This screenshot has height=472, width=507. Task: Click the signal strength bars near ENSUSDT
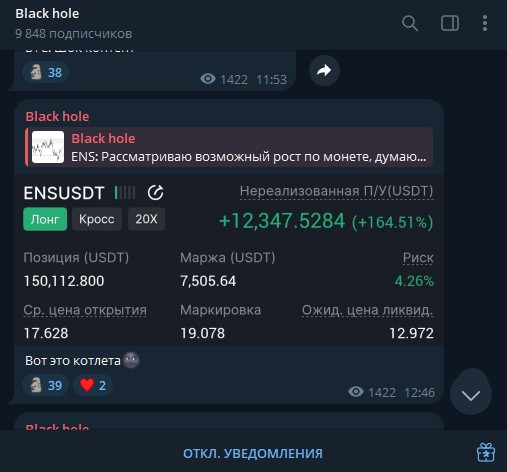[x=125, y=193]
